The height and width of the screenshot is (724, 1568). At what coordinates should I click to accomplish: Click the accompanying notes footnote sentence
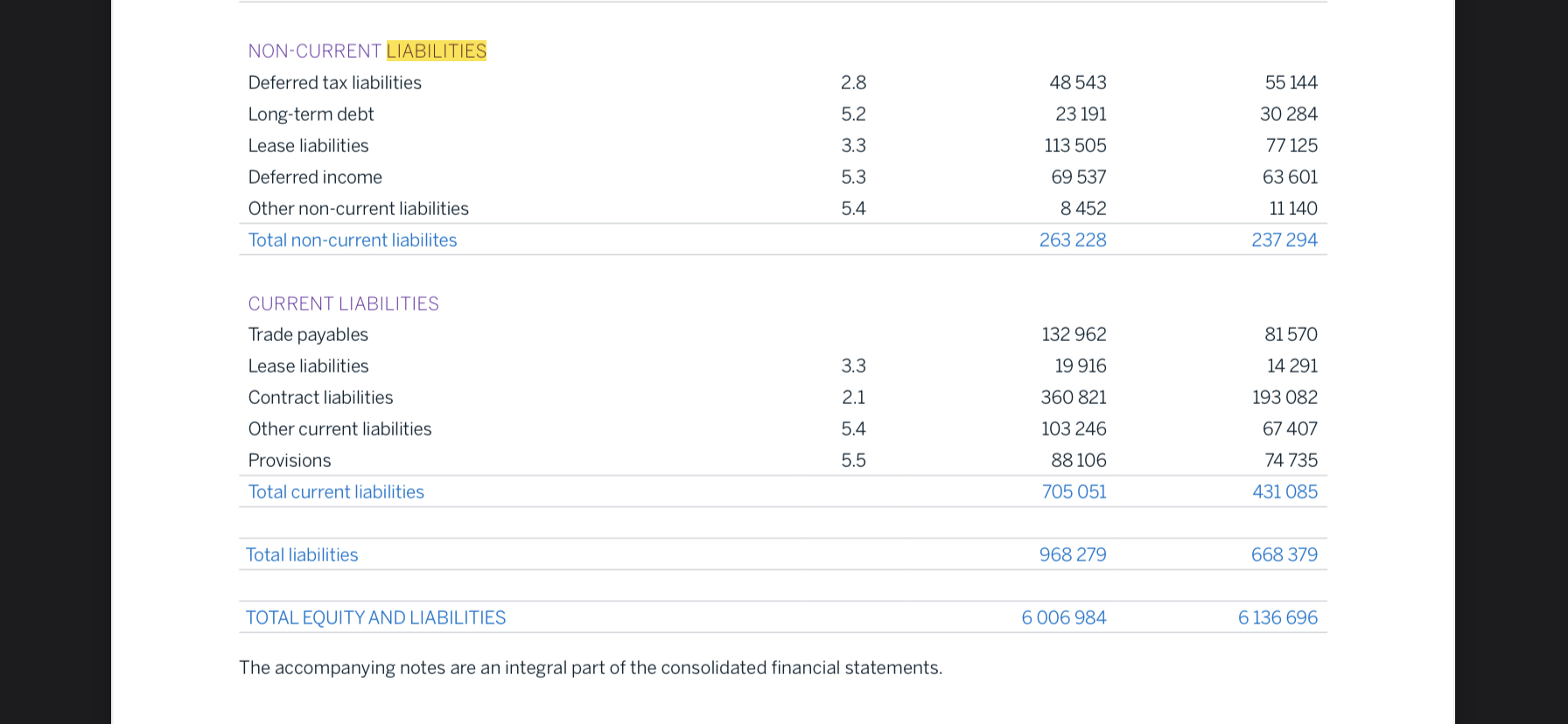(590, 667)
